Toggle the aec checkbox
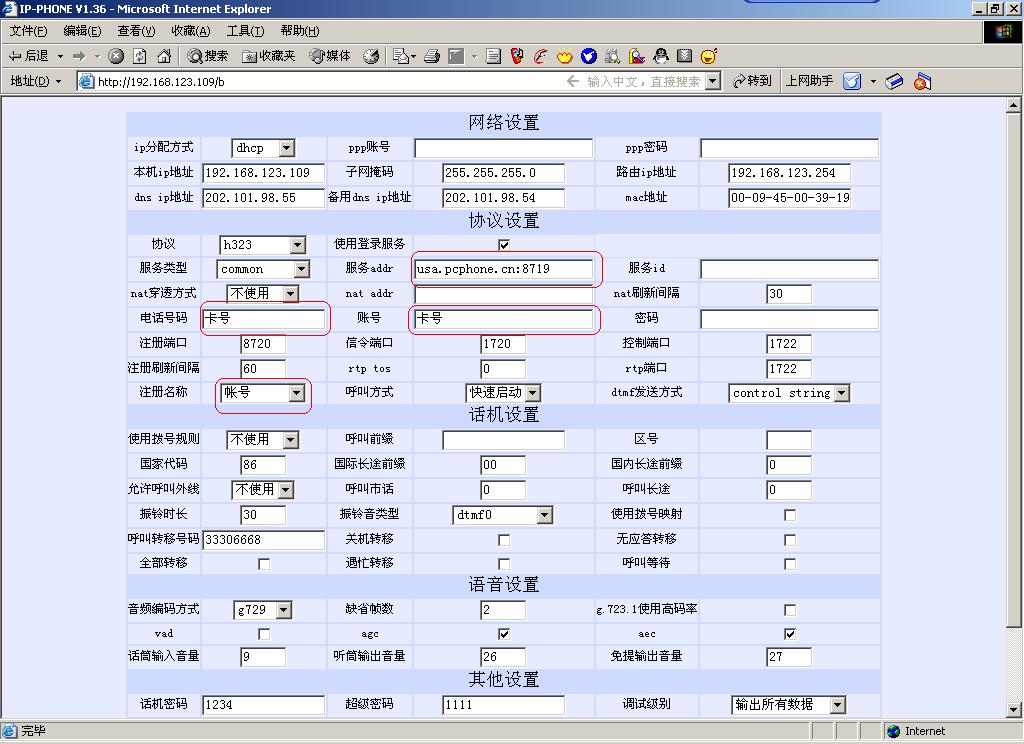Image resolution: width=1024 pixels, height=744 pixels. coord(790,634)
